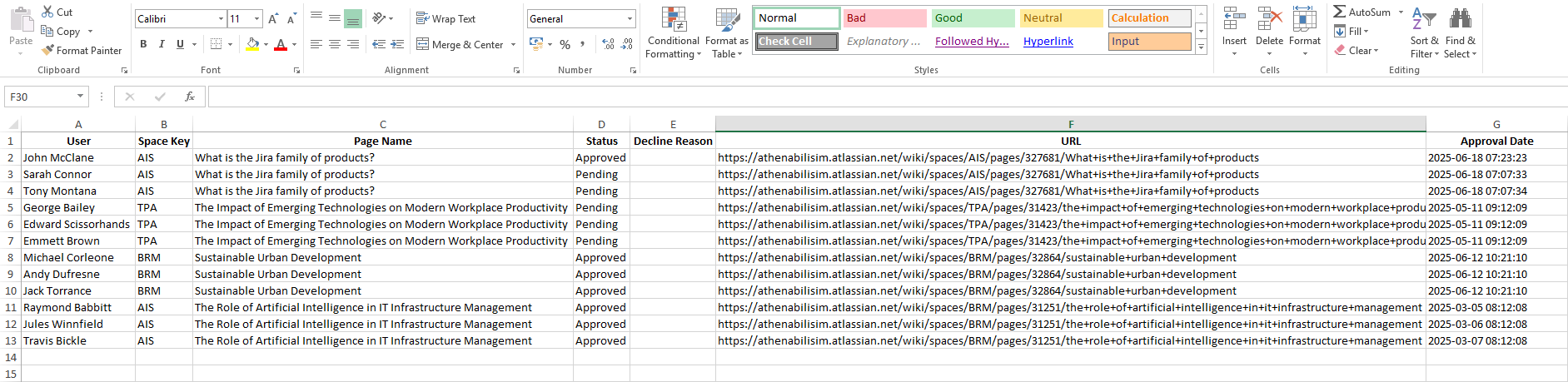Apply the Neutral cell style
The height and width of the screenshot is (382, 1568).
1061,17
